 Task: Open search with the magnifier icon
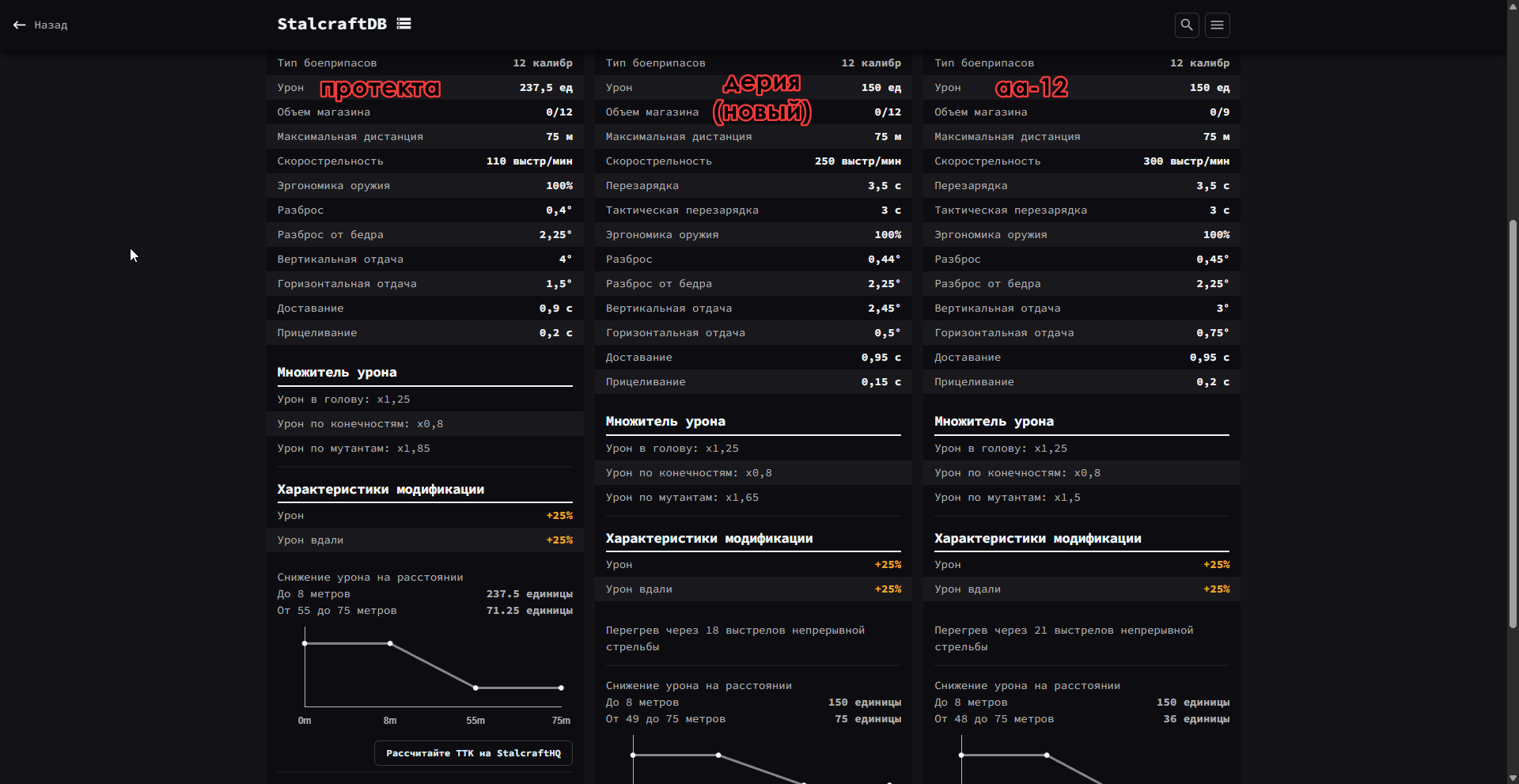click(1187, 25)
